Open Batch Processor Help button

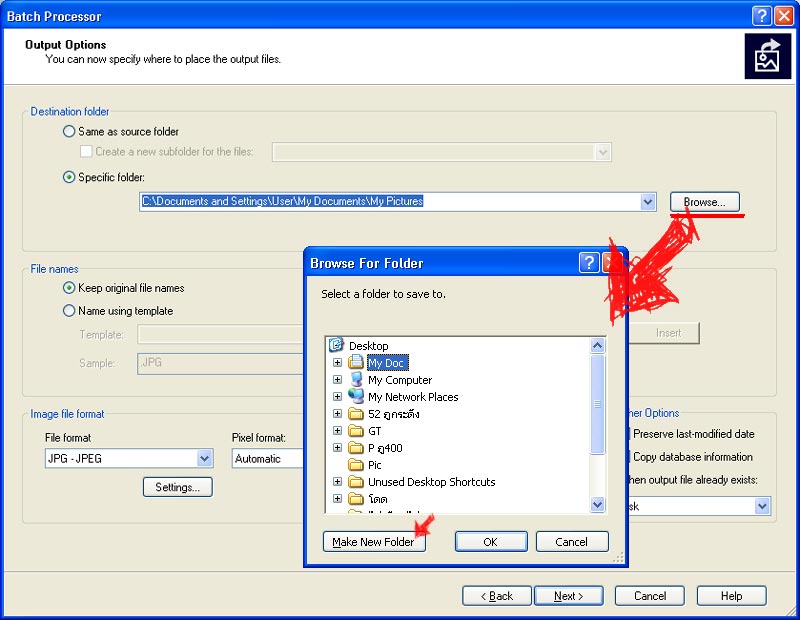[x=732, y=596]
